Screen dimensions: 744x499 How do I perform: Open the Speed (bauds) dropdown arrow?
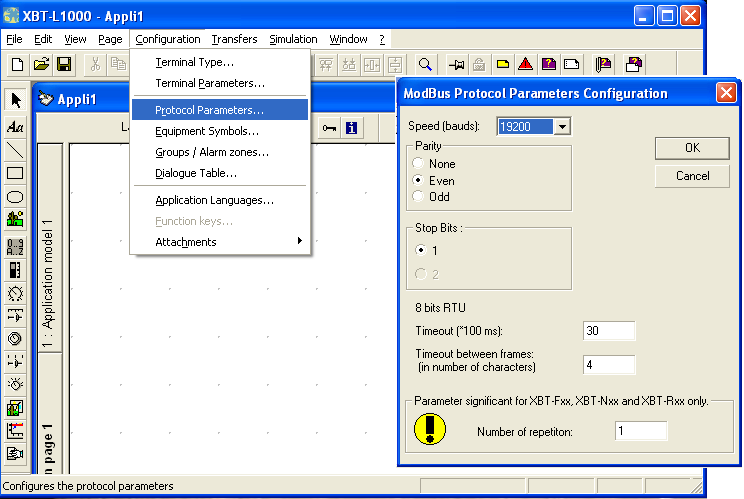[x=562, y=127]
